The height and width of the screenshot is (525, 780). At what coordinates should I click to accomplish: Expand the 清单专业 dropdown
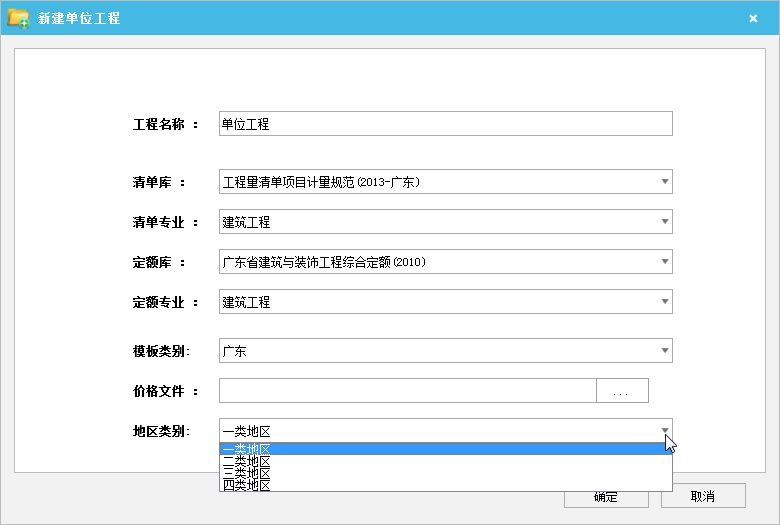point(664,222)
